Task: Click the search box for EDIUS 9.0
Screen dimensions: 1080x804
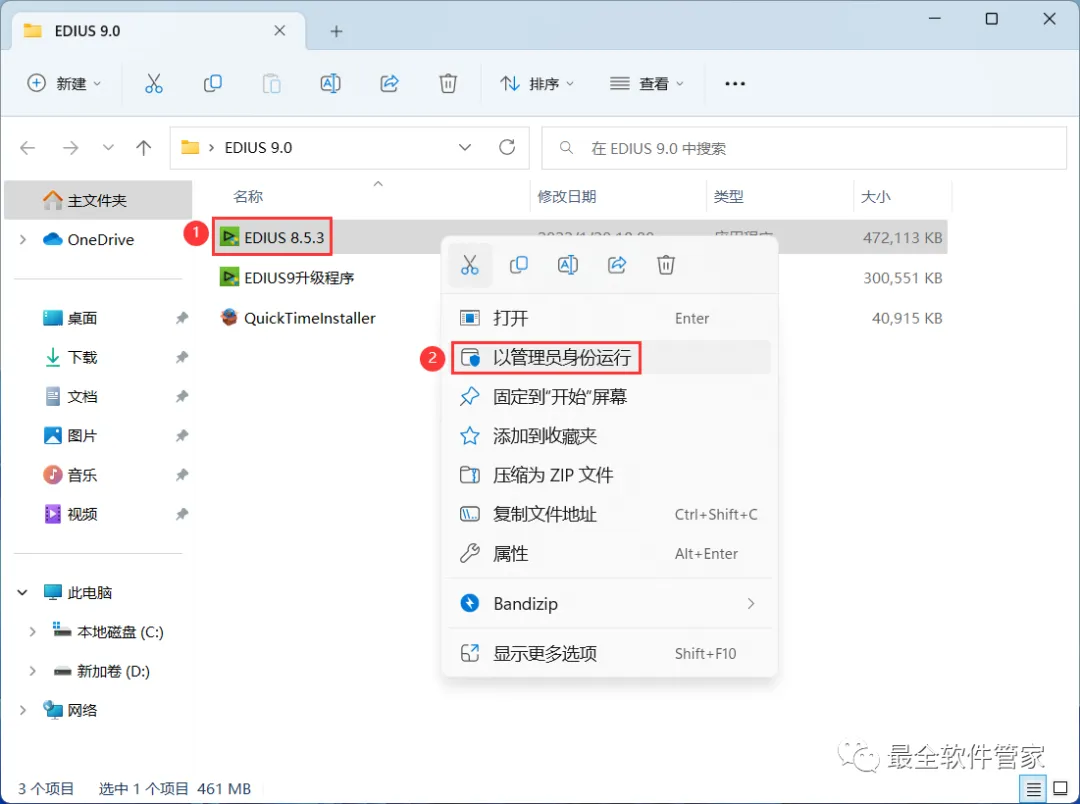Action: 804,147
